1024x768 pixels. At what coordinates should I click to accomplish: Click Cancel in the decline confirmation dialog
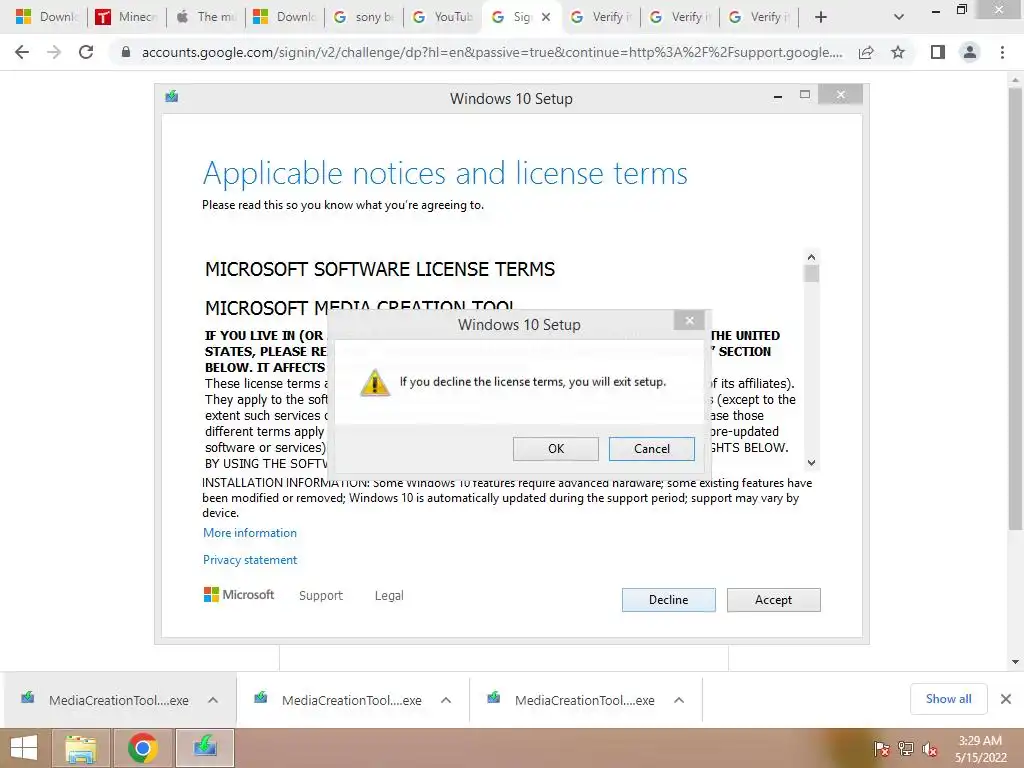click(x=652, y=449)
